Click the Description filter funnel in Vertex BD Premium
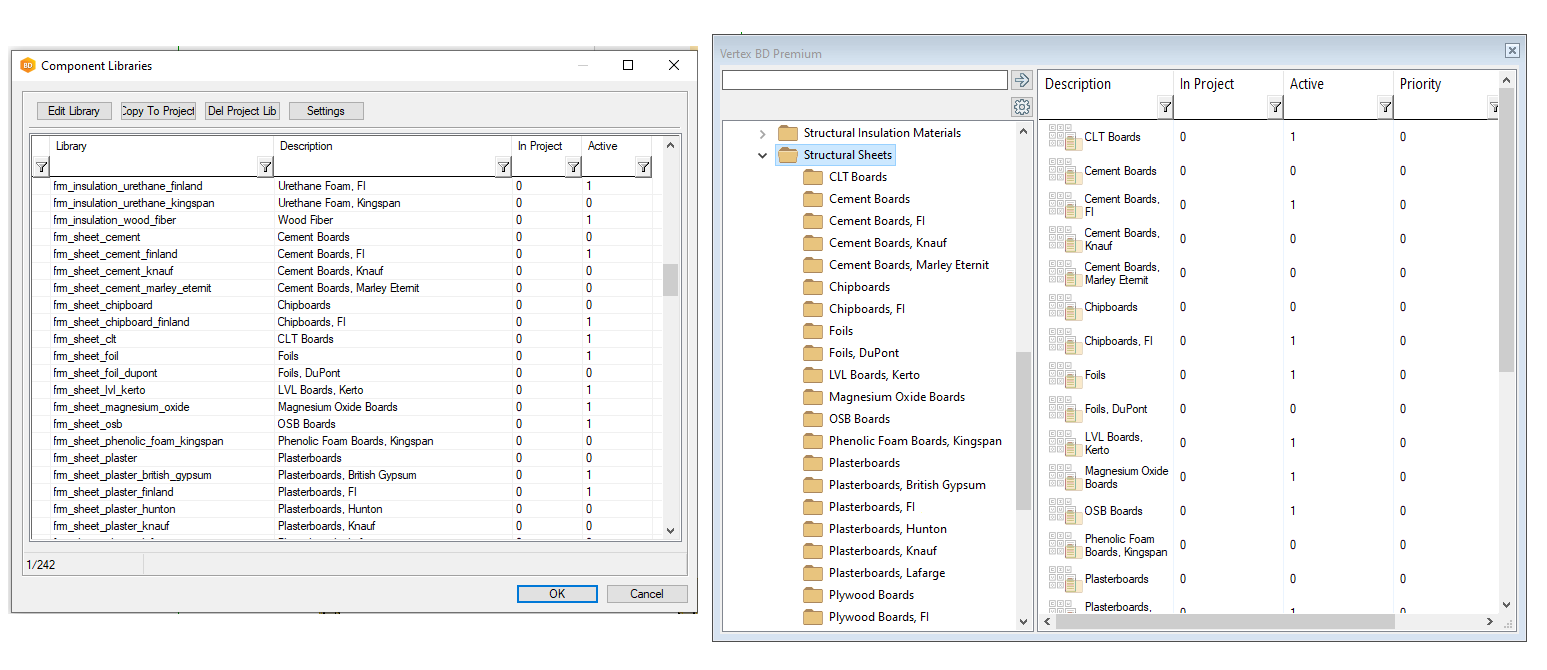The image size is (1547, 670). (1165, 107)
